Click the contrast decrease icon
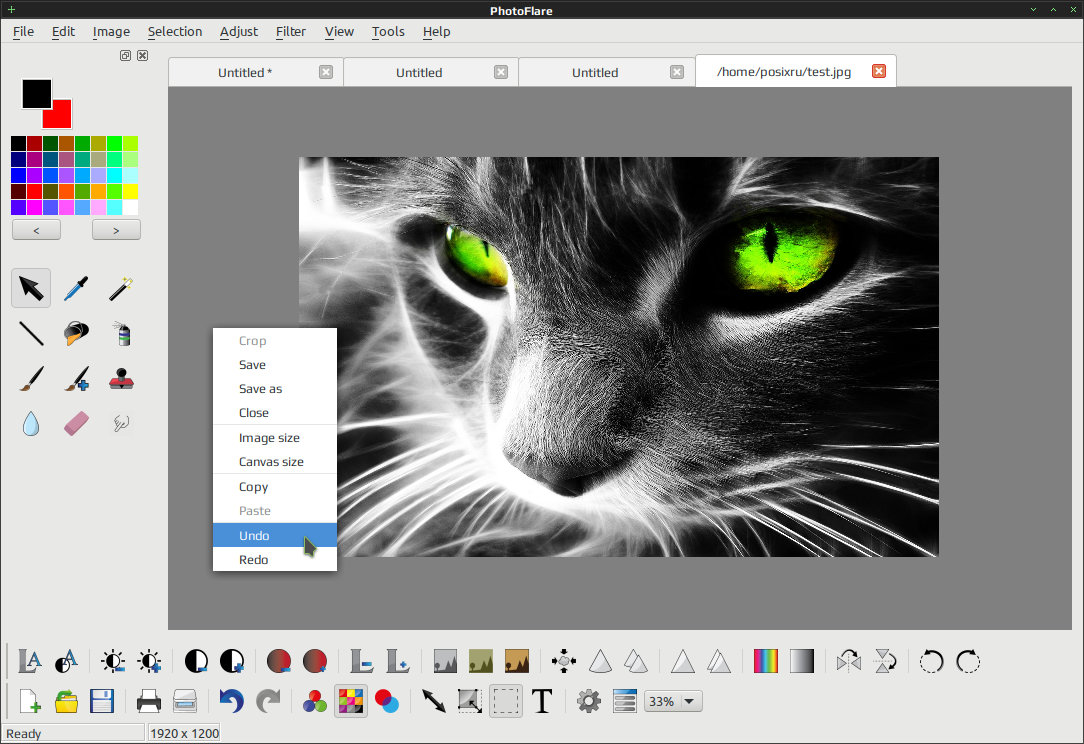 [x=196, y=661]
